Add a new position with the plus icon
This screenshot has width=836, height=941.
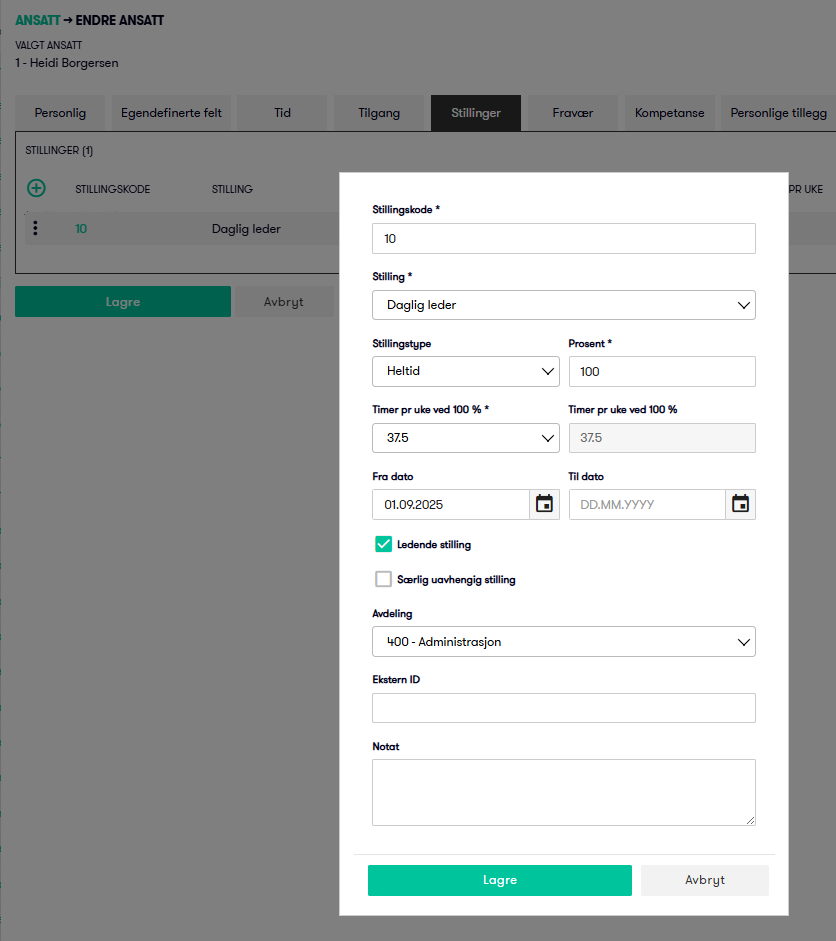[36, 188]
